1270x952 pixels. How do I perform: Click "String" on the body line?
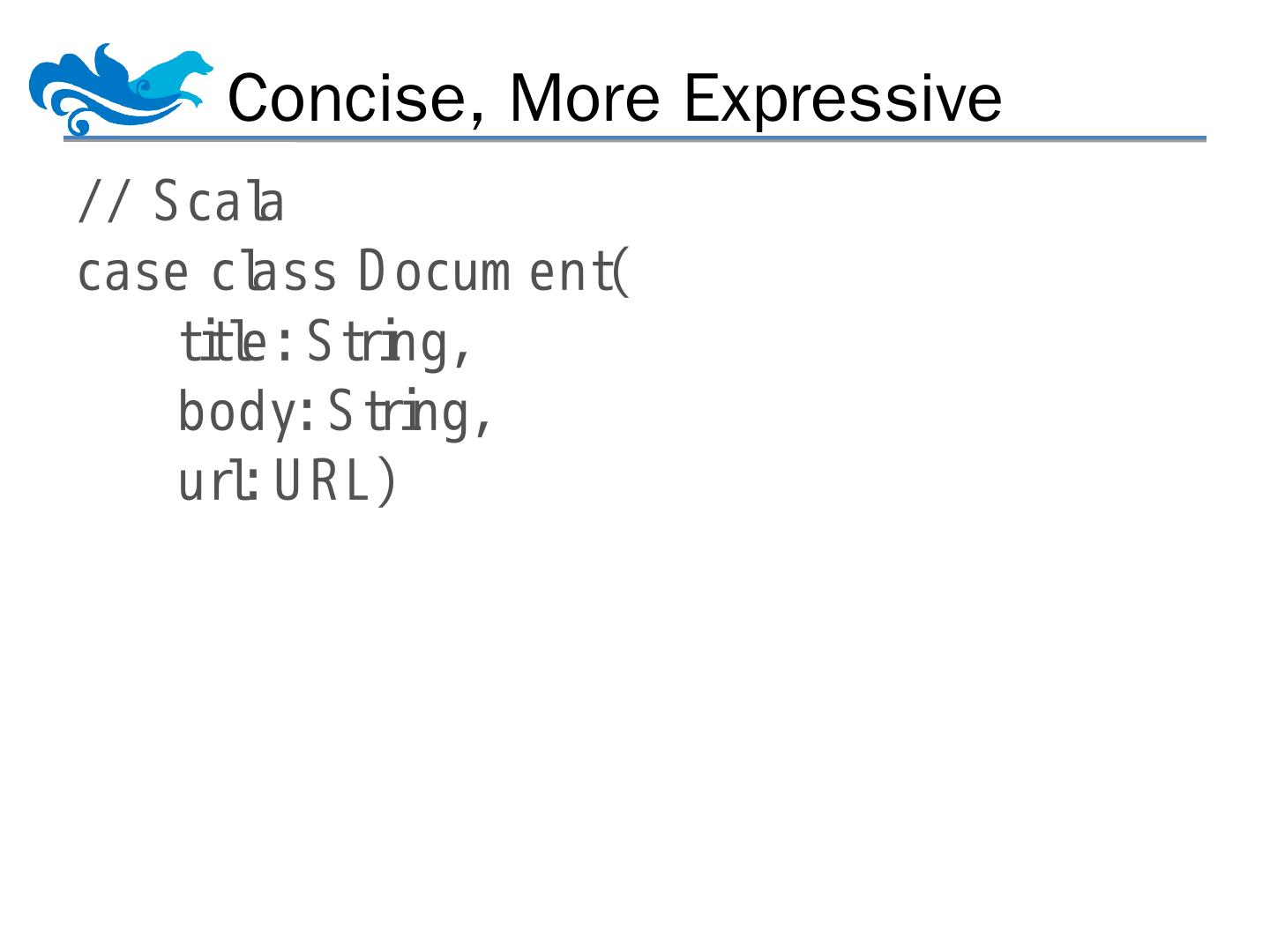click(398, 413)
